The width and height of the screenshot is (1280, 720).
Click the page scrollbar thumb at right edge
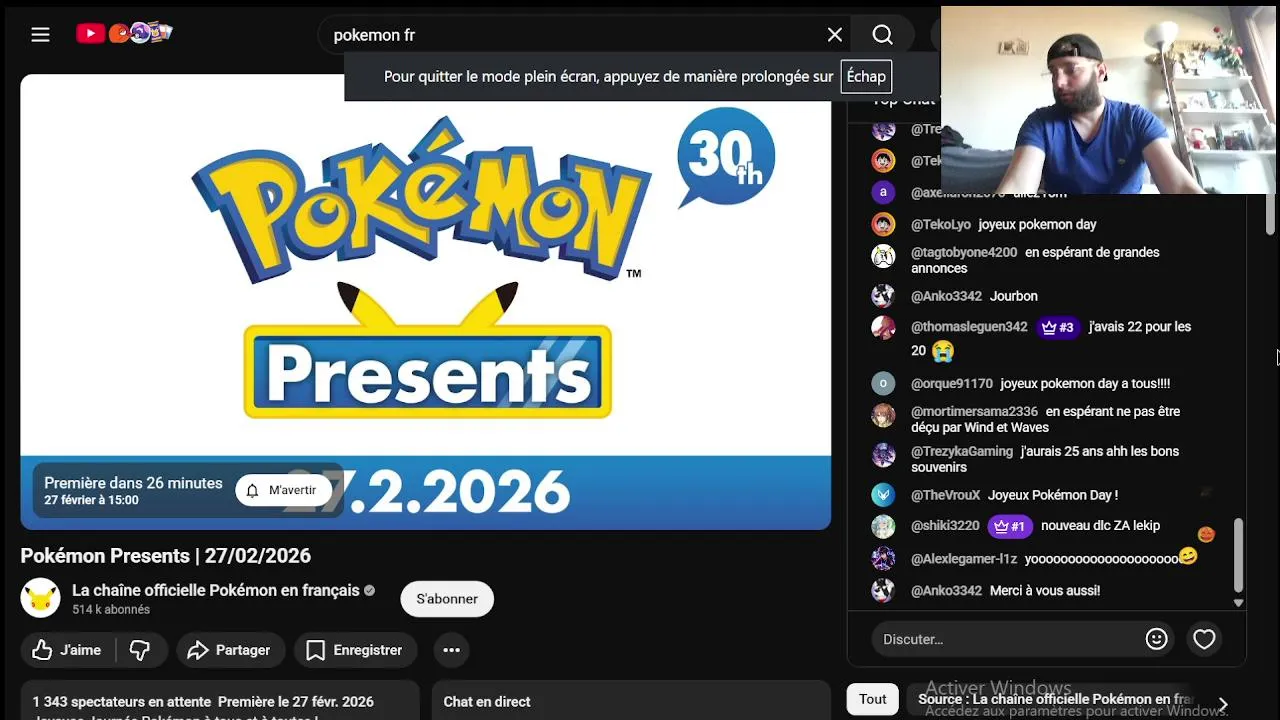pos(1271,215)
